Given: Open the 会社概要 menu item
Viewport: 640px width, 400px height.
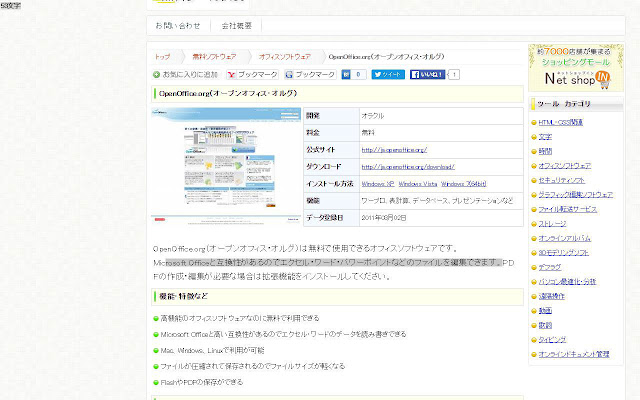Looking at the screenshot, I should tap(236, 26).
